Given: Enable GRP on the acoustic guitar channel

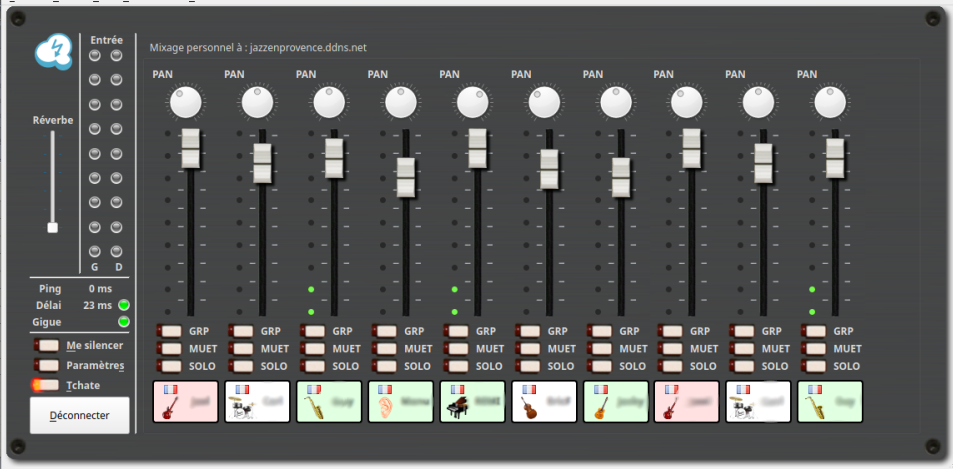Looking at the screenshot, I should pos(599,331).
